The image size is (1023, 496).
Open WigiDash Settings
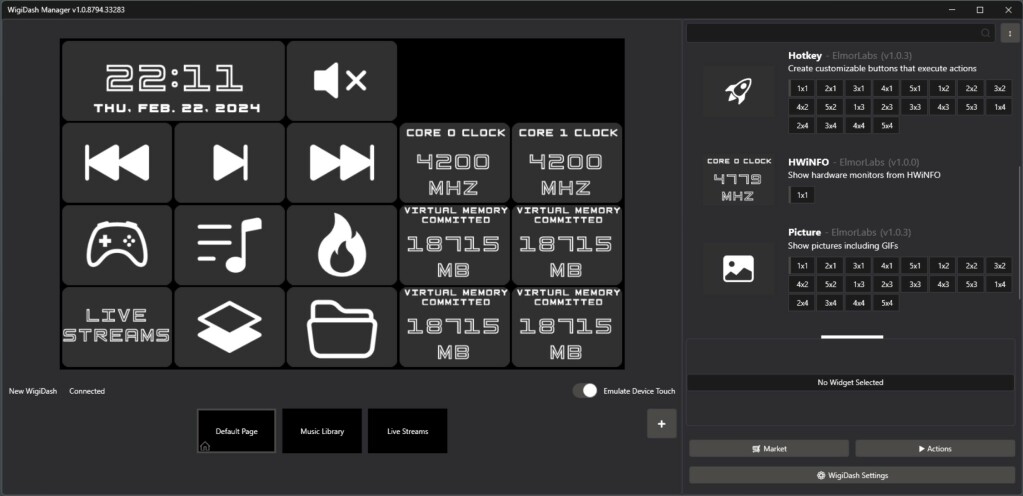pyautogui.click(x=851, y=475)
